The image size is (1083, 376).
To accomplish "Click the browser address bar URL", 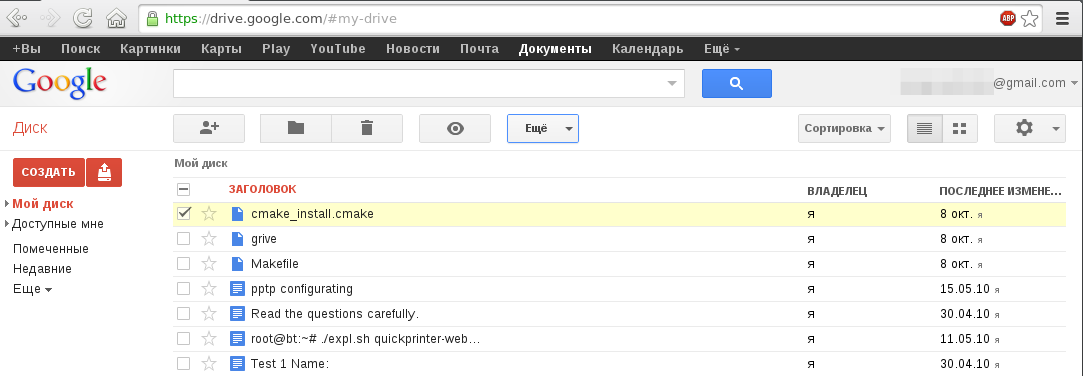I will coord(280,19).
